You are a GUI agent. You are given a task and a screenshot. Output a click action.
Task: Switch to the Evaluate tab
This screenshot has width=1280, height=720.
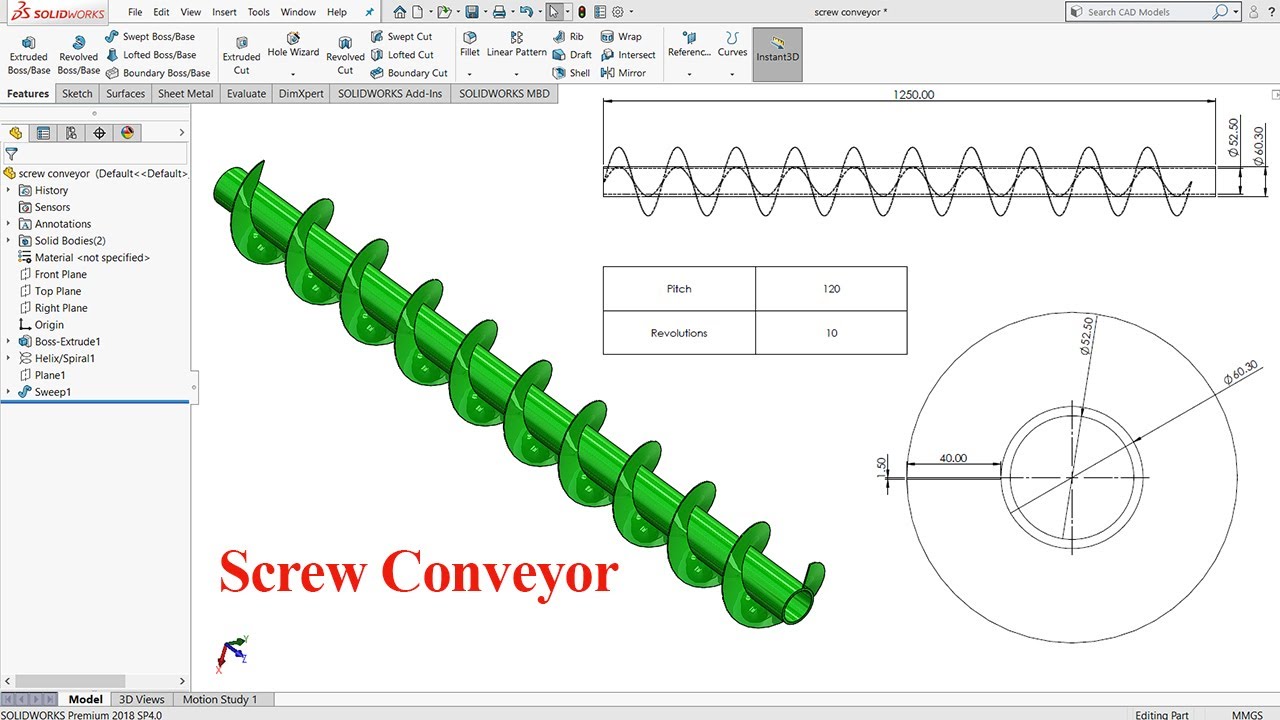click(246, 93)
